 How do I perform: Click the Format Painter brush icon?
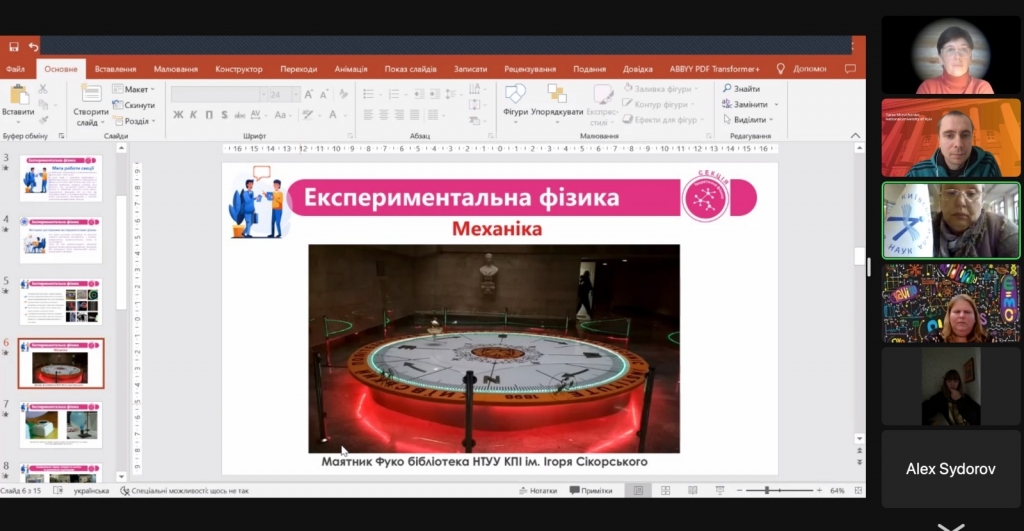point(43,120)
